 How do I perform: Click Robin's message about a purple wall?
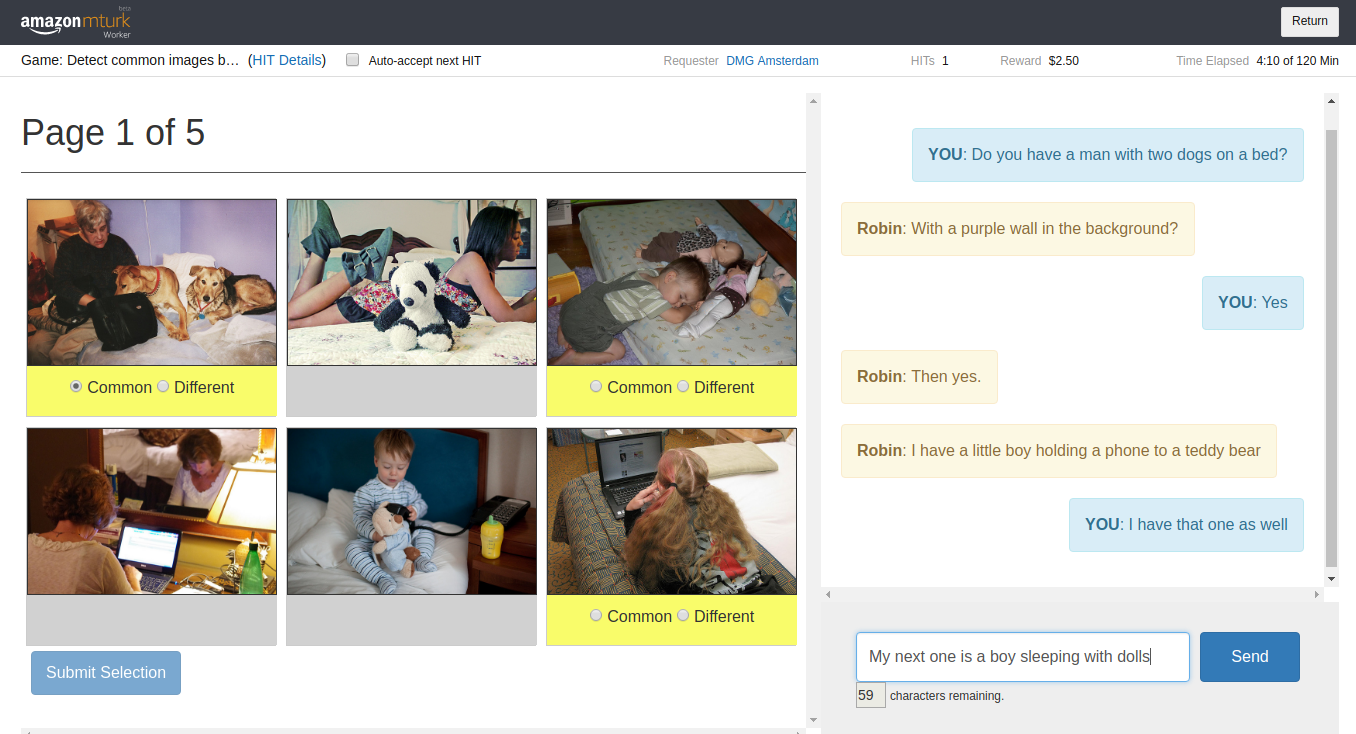(x=1018, y=229)
